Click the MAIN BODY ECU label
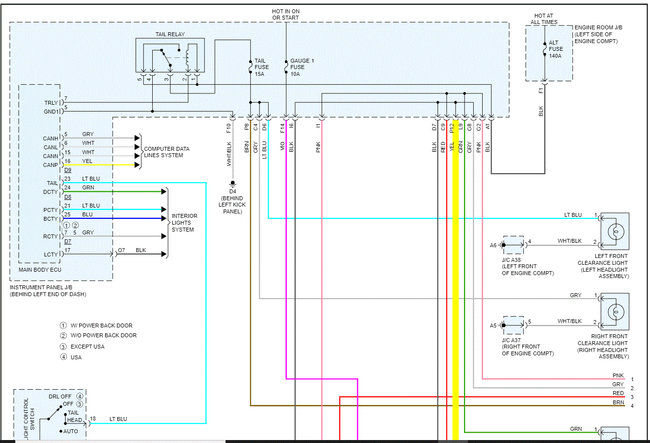This screenshot has width=650, height=443. point(40,270)
